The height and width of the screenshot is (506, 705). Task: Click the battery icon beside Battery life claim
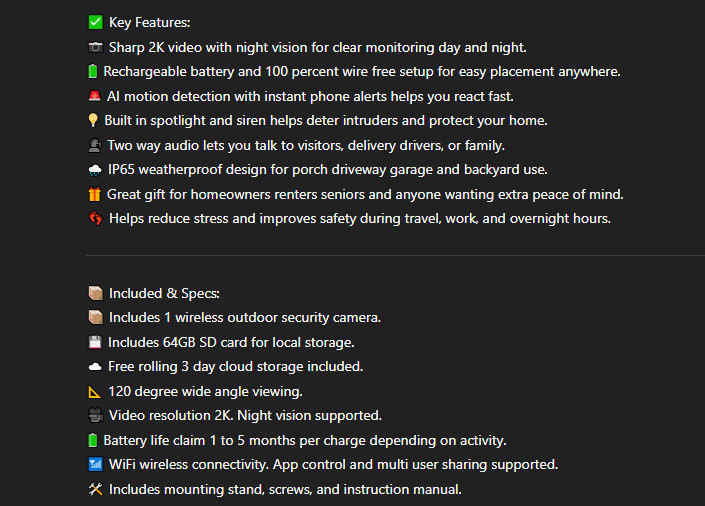coord(92,440)
